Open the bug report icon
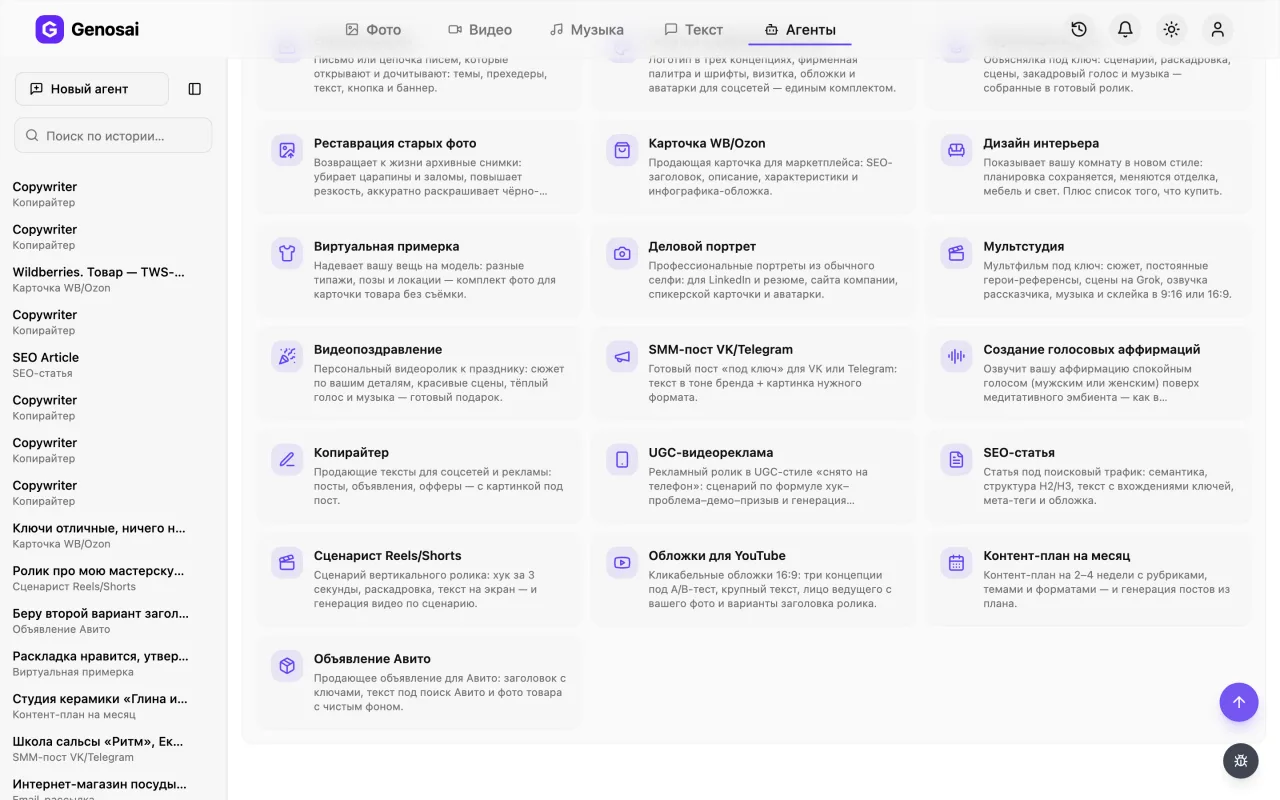This screenshot has width=1280, height=800. point(1241,761)
